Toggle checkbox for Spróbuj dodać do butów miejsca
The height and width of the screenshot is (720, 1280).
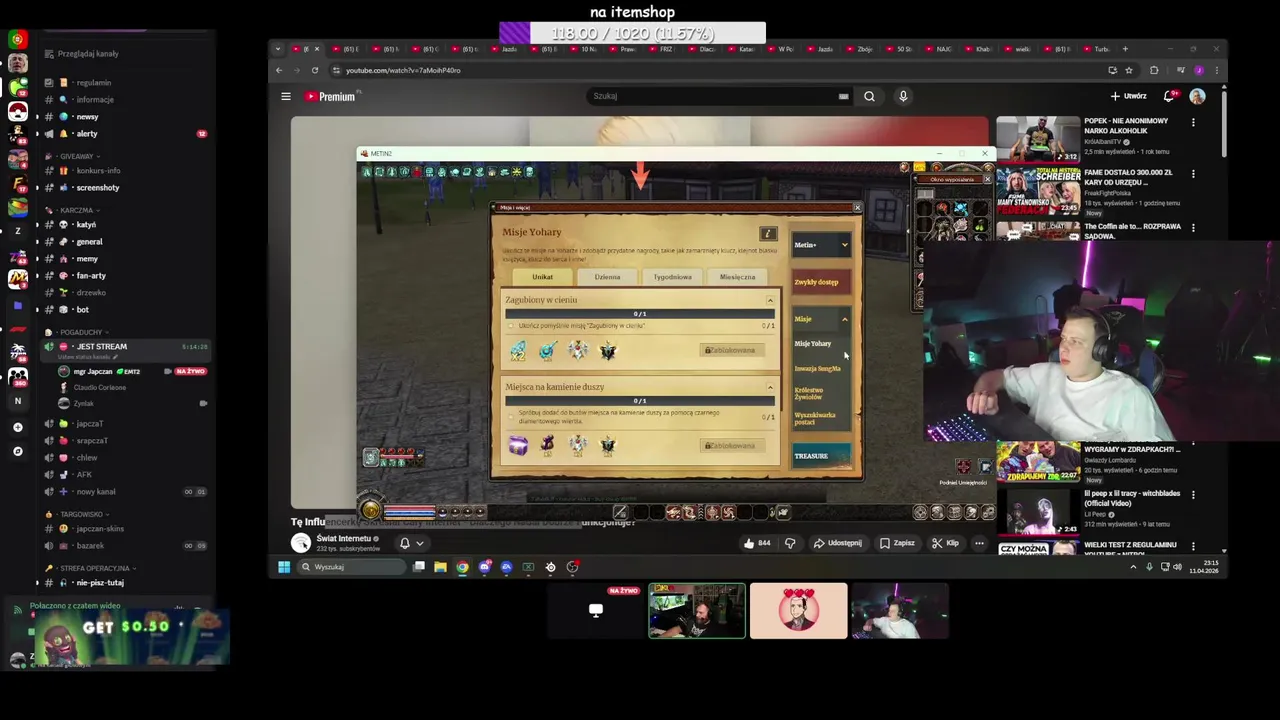[511, 416]
